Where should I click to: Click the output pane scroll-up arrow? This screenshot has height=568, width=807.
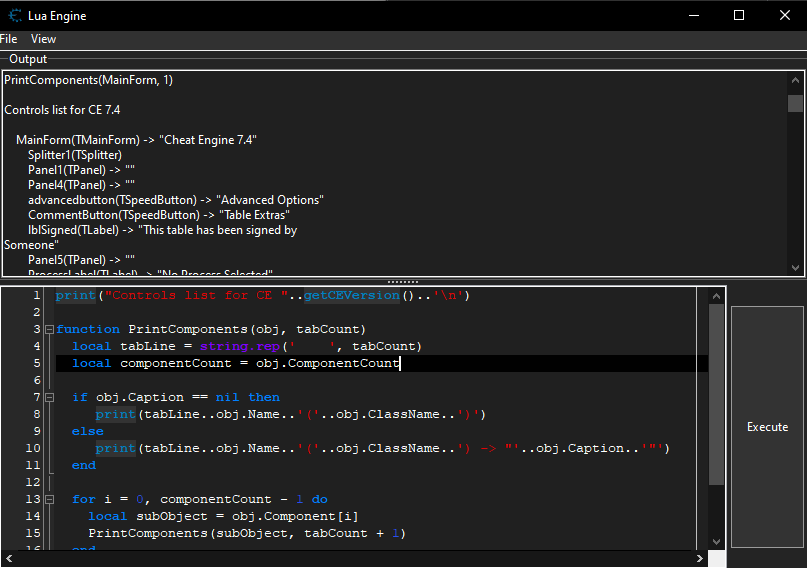[x=795, y=81]
